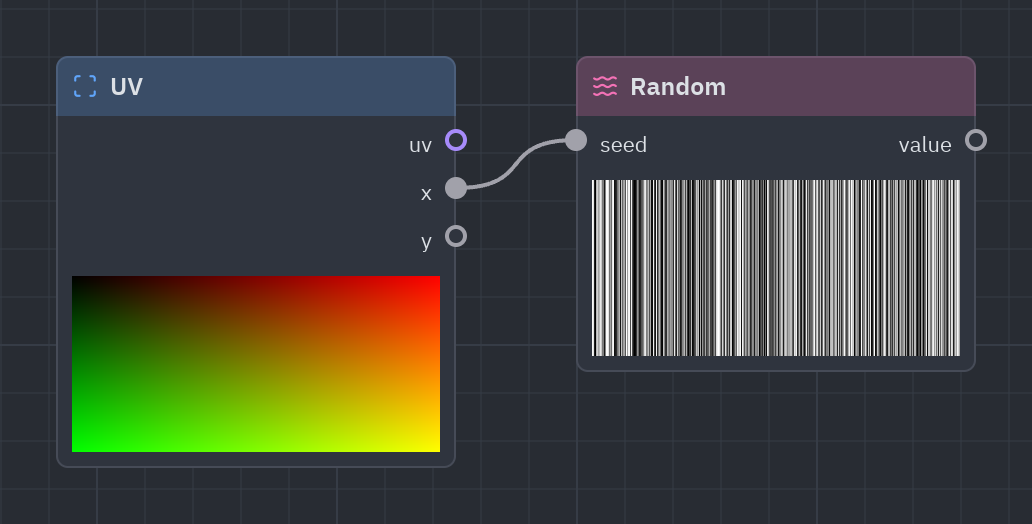Screen dimensions: 1032x524
Task: Click the 'value' label
Action: coord(925,145)
